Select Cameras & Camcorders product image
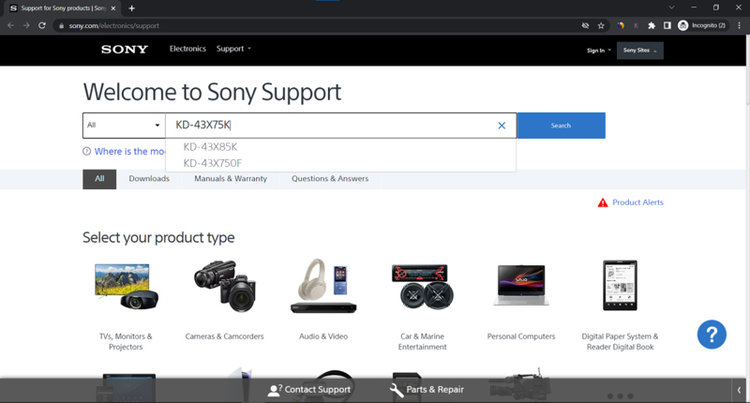 click(225, 286)
